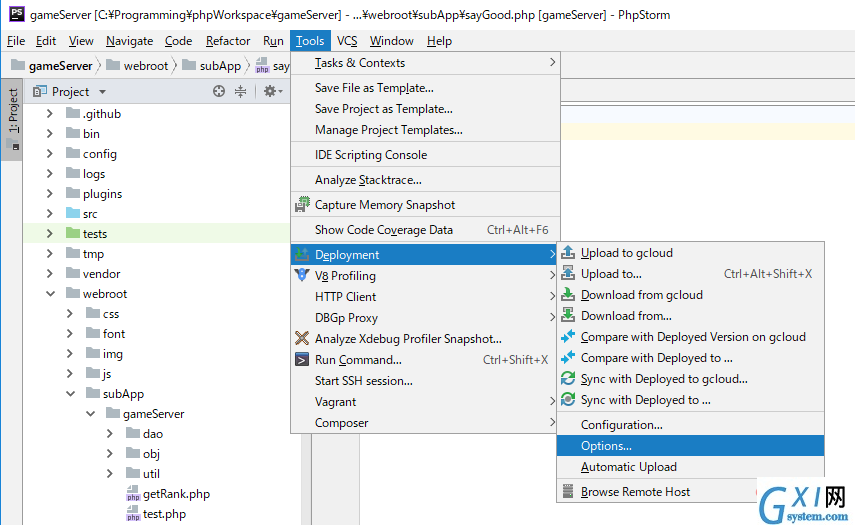This screenshot has width=855, height=525.
Task: Click the tests folder icon
Action: [73, 233]
